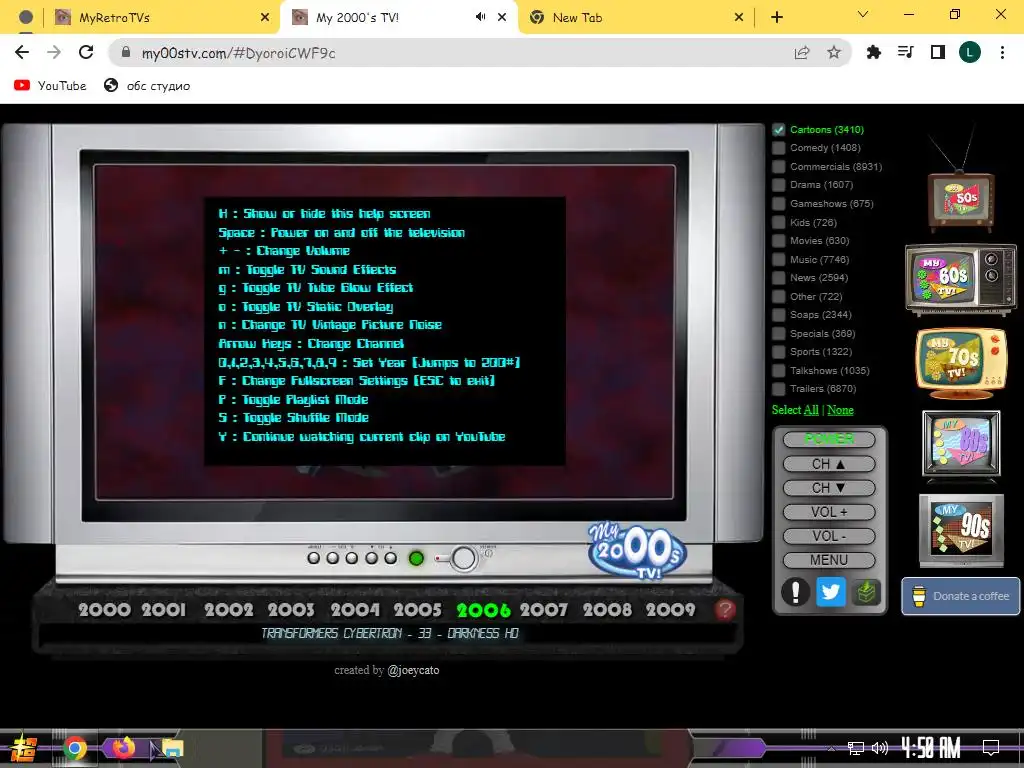Open the My 70s TV site icon
This screenshot has width=1024, height=768.
(961, 362)
